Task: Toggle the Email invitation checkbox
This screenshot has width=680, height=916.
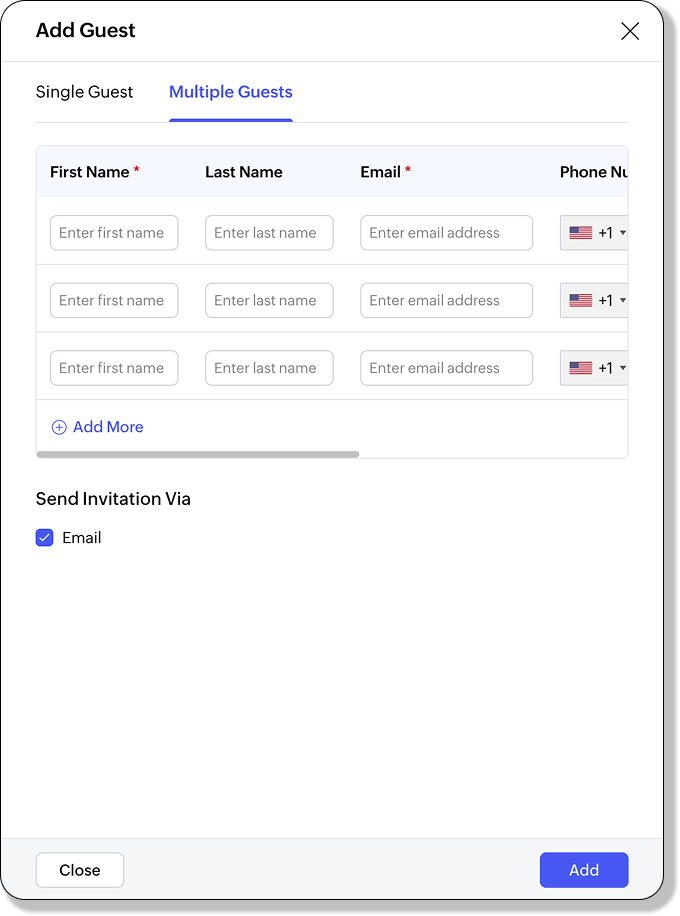Action: 45,538
